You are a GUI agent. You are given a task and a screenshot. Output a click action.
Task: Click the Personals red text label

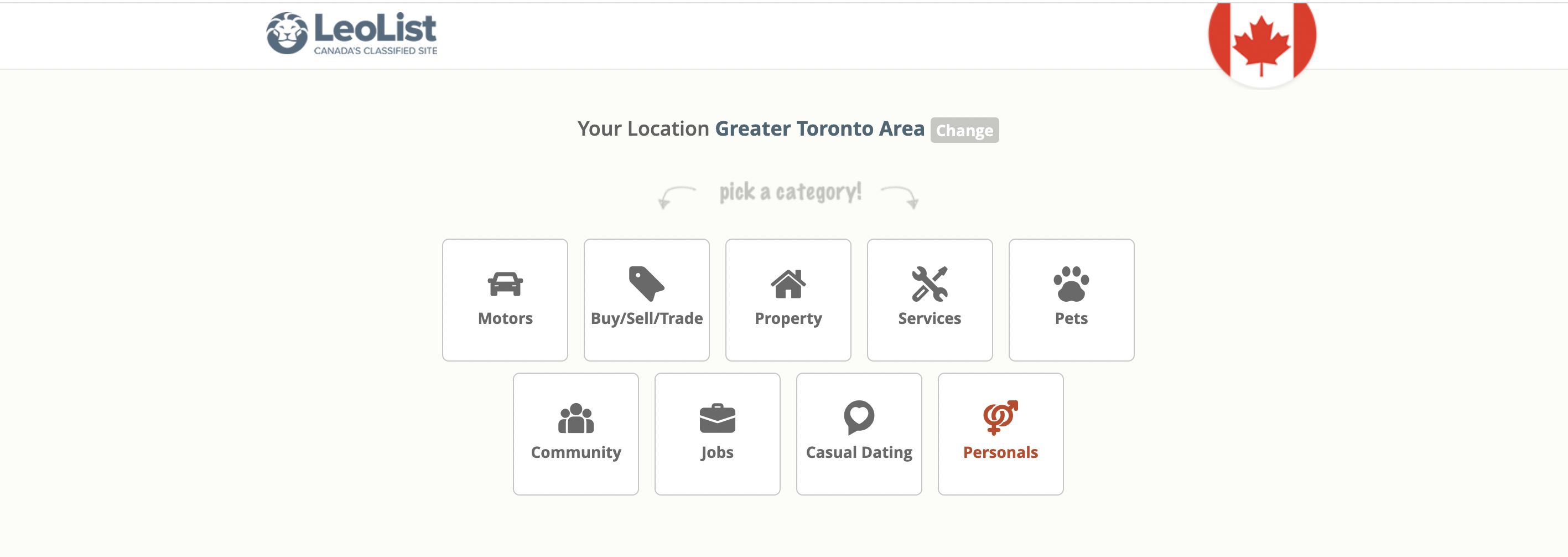click(x=1000, y=452)
